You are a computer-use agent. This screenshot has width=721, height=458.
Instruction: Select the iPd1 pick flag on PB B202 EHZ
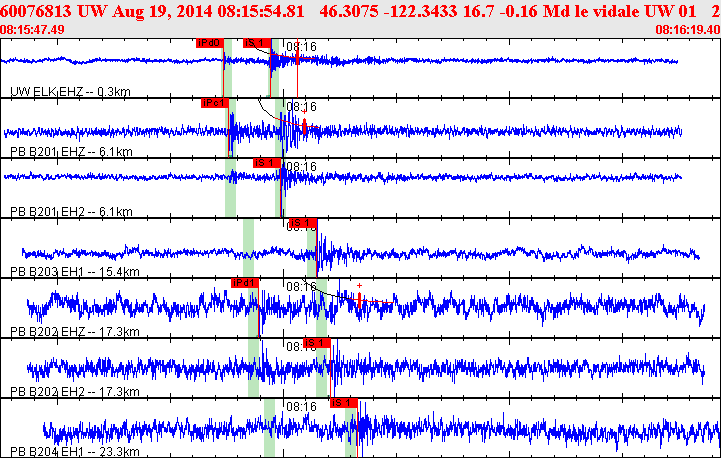pos(245,283)
